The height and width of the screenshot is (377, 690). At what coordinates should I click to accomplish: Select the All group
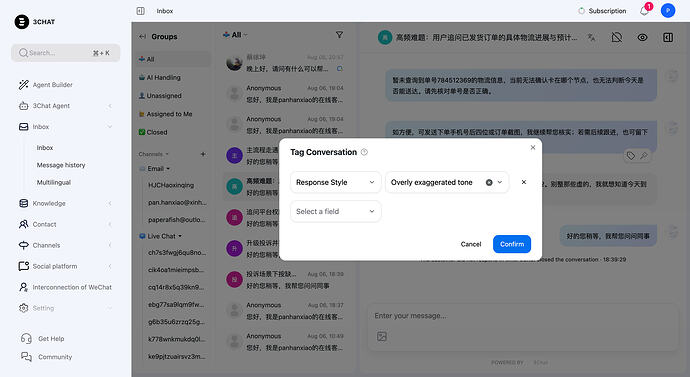pos(173,59)
